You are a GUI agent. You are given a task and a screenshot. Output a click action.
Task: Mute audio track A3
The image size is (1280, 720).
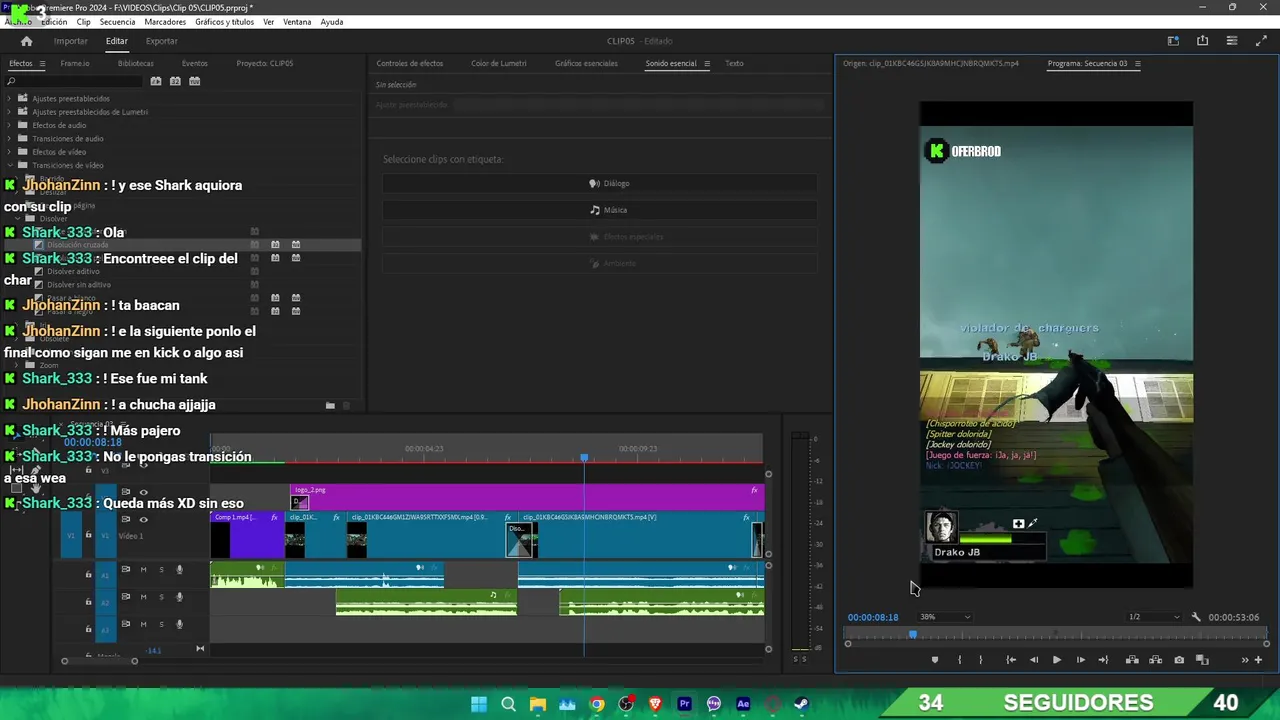point(143,624)
